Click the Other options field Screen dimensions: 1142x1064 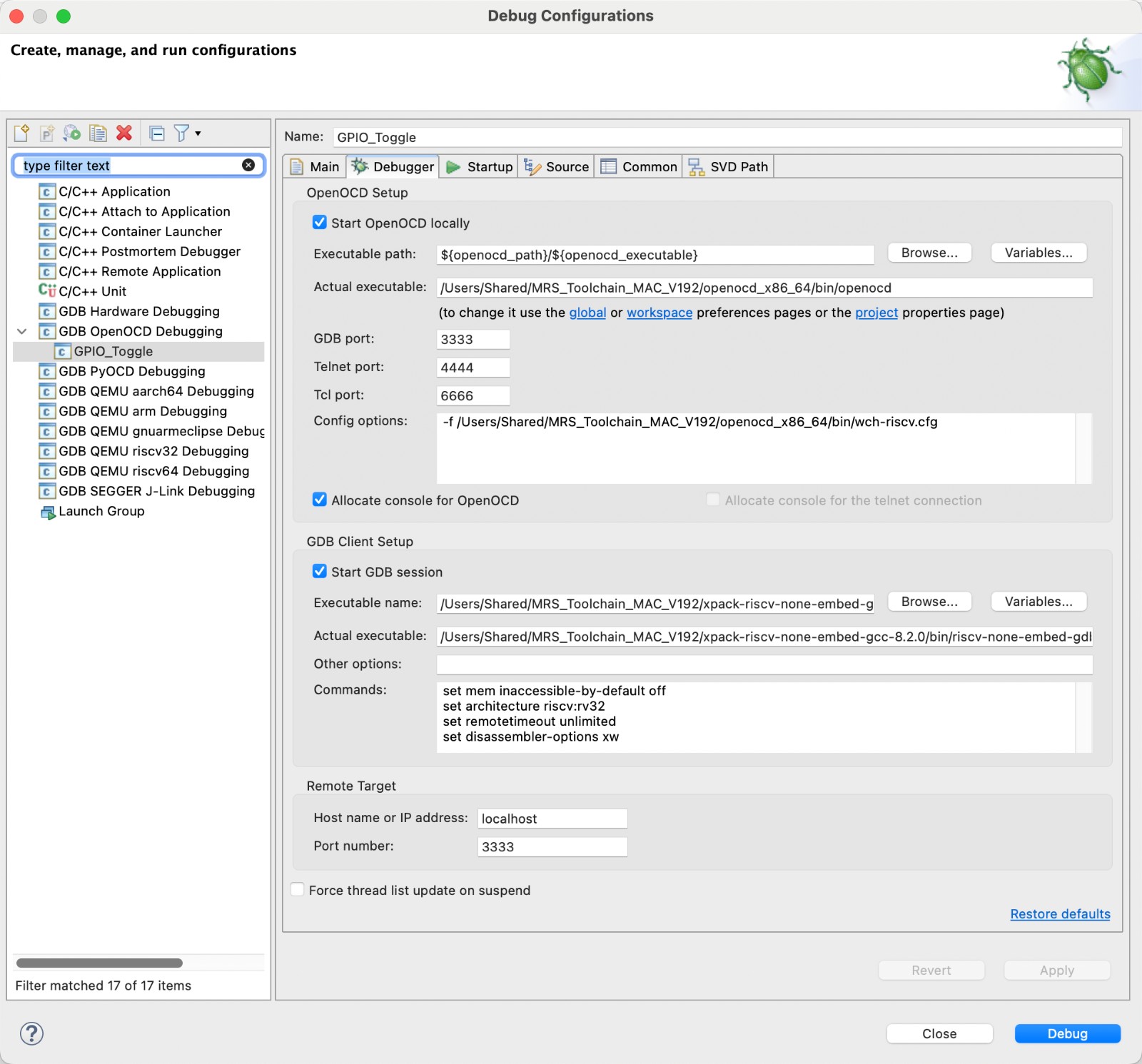click(x=764, y=664)
